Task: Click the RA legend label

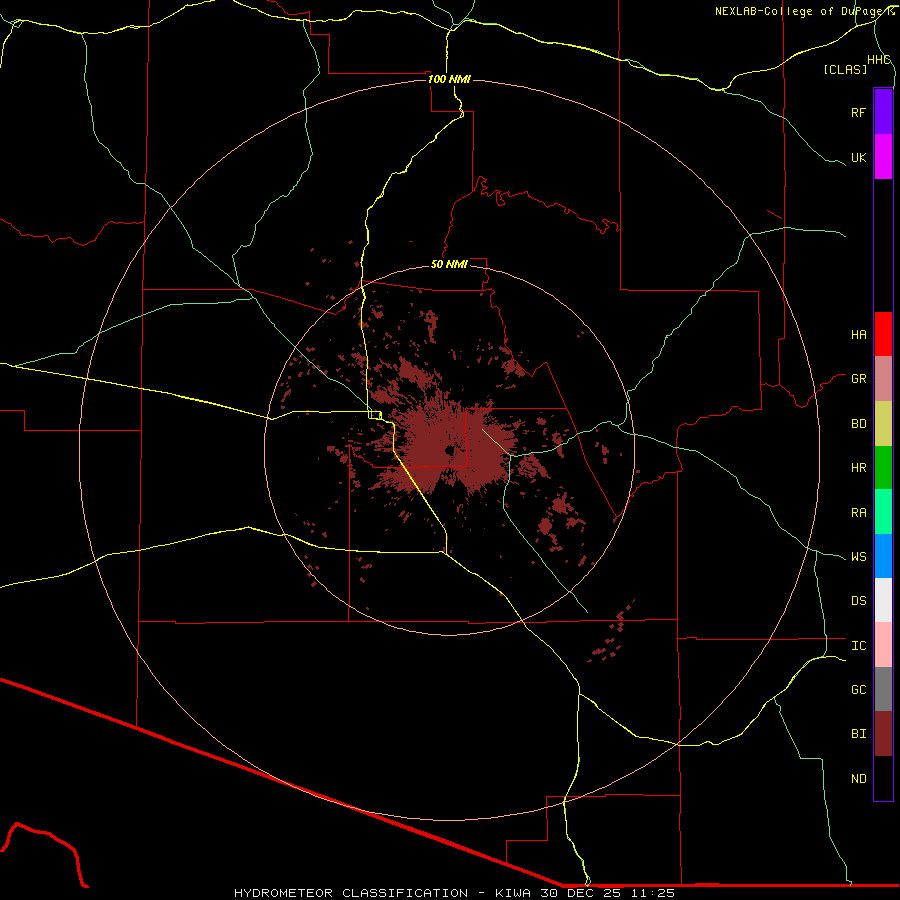Action: [x=858, y=513]
